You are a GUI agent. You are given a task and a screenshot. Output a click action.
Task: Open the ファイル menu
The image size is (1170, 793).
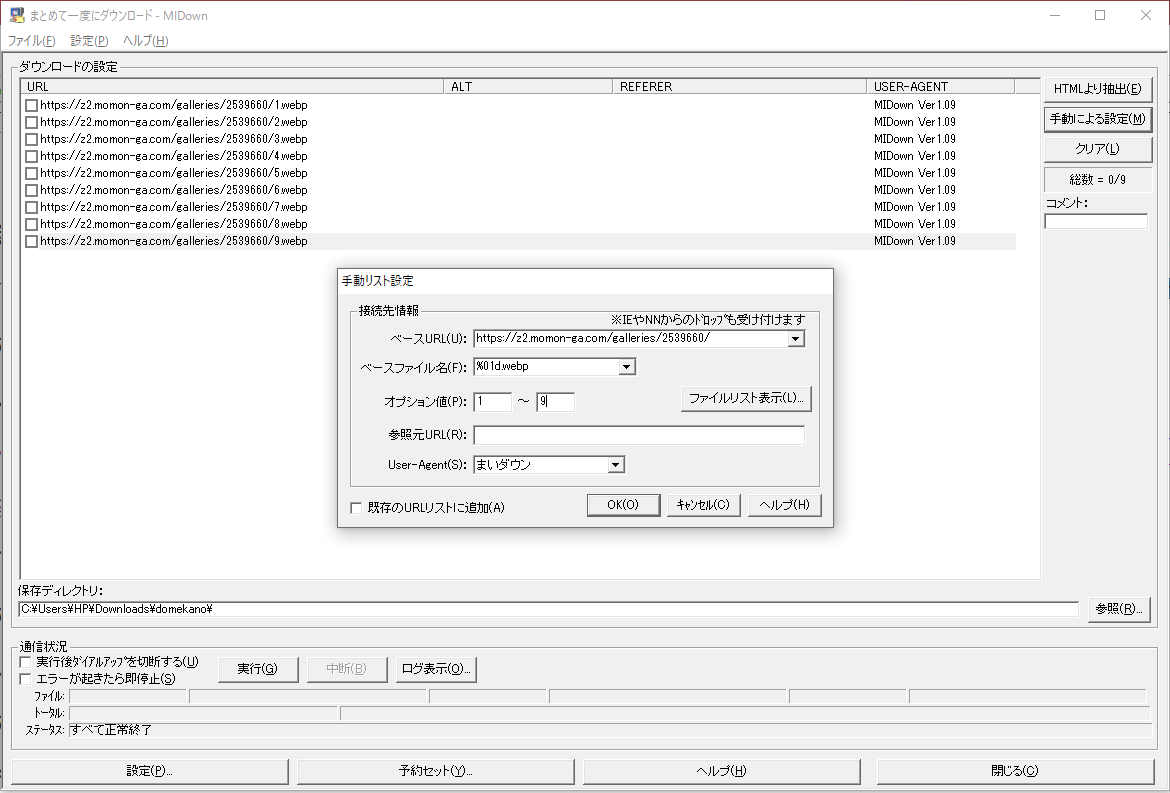tap(31, 40)
